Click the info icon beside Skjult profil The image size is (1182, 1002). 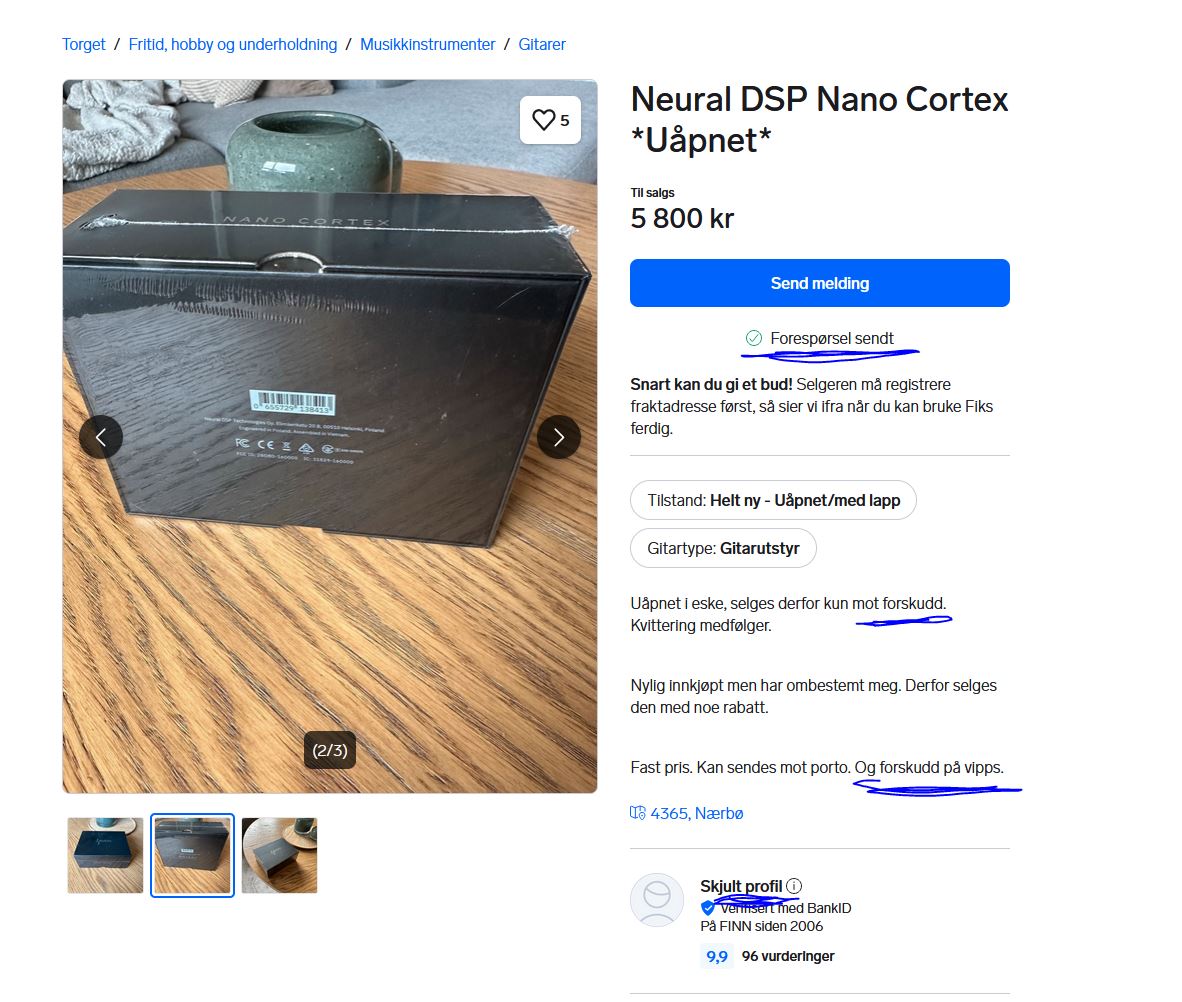[794, 886]
